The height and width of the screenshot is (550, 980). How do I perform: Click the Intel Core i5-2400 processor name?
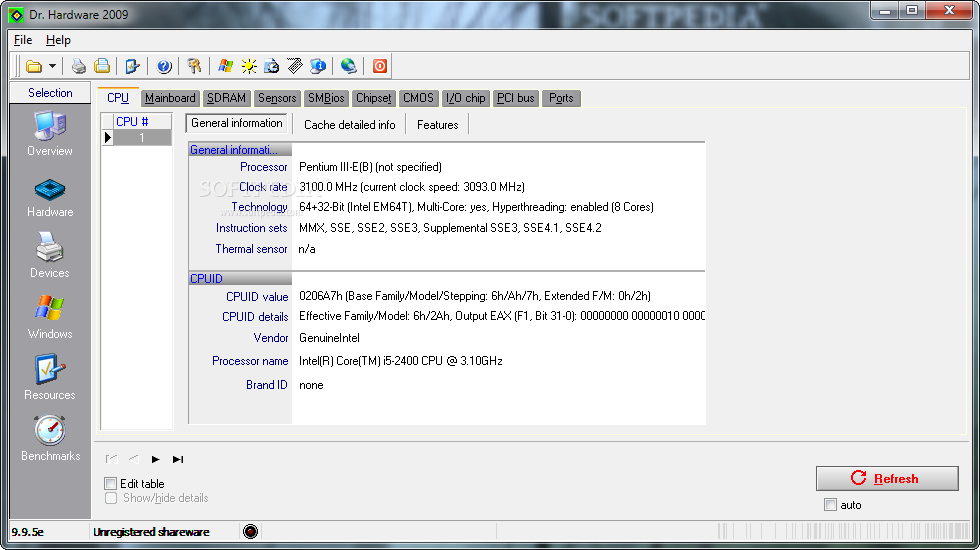(401, 361)
